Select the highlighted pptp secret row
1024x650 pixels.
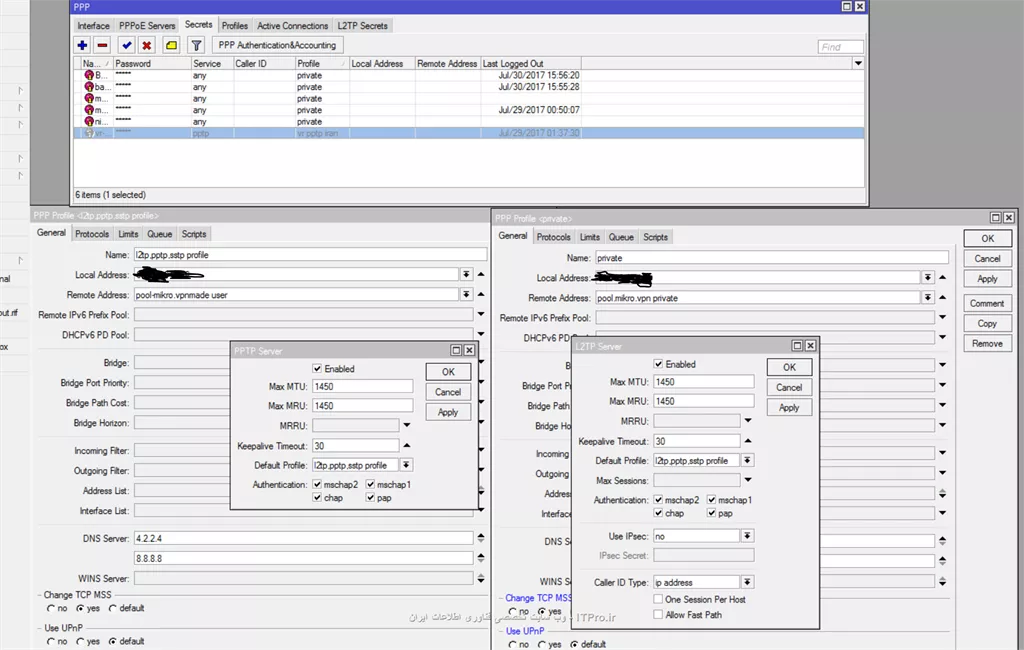[x=469, y=133]
